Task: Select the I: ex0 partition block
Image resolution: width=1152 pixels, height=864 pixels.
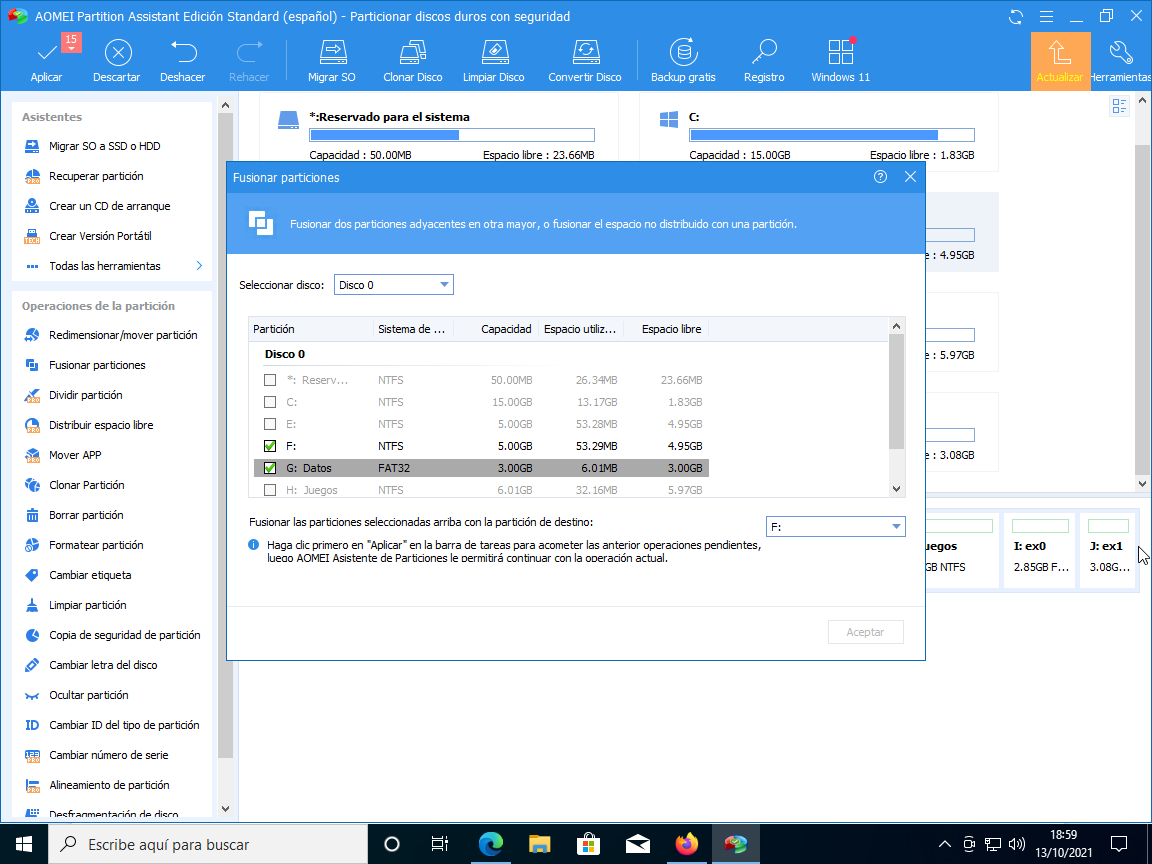Action: coord(1040,551)
